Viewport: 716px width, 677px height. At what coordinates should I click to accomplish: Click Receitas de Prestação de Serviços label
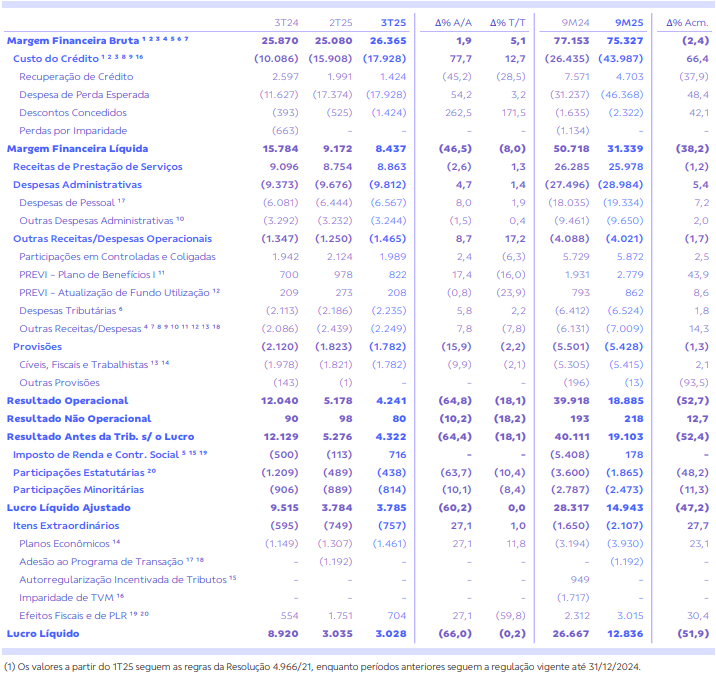(x=84, y=166)
